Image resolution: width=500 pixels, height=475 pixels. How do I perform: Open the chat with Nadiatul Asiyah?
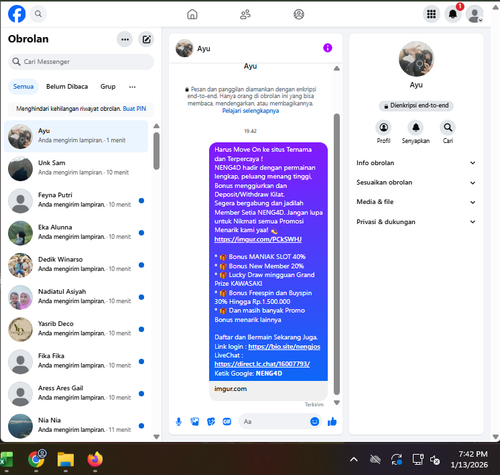[x=76, y=297]
